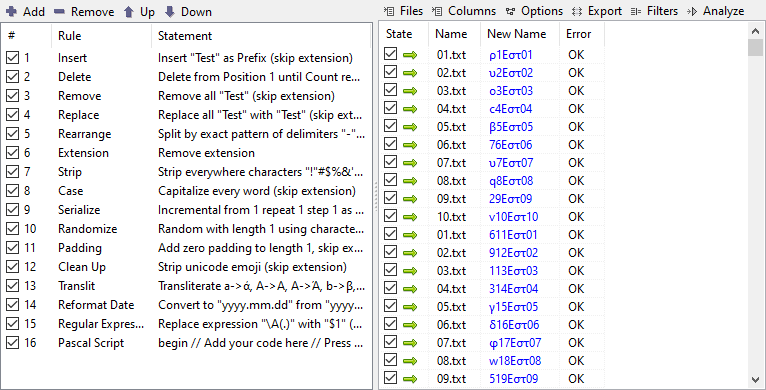Click OK status in 519Εστ09 row

click(576, 379)
